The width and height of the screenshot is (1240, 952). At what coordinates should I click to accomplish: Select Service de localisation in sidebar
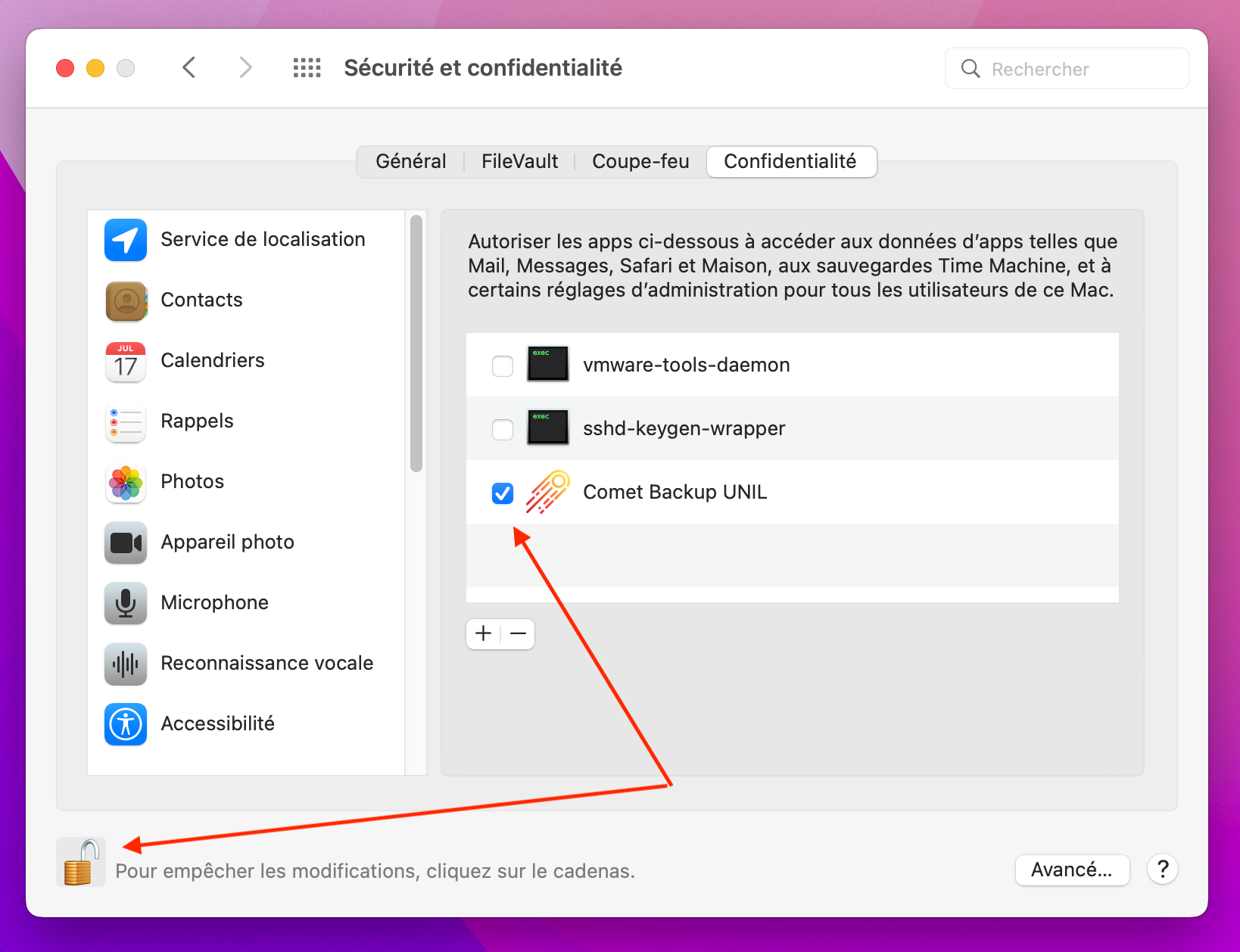[x=262, y=240]
